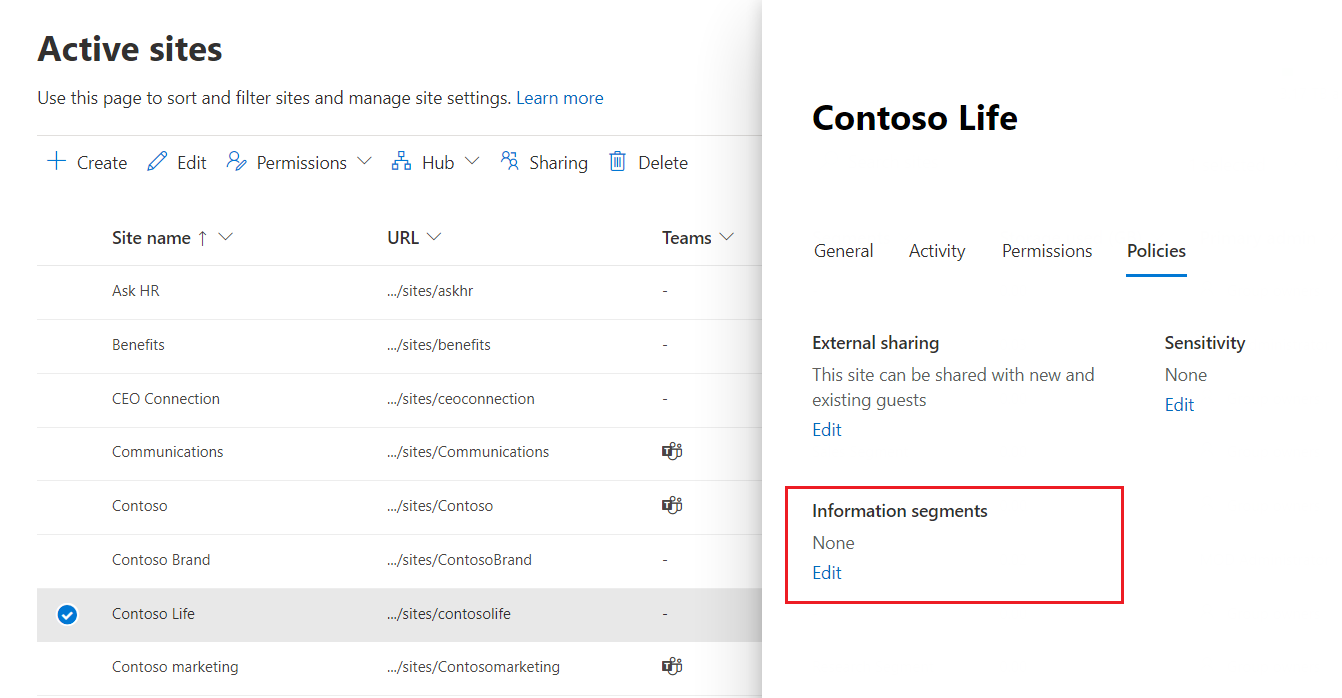Click the Hub network icon
This screenshot has width=1342, height=698.
pyautogui.click(x=401, y=162)
